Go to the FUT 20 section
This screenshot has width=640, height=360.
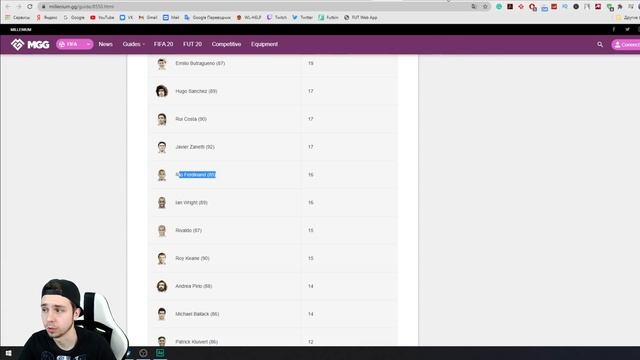[192, 44]
